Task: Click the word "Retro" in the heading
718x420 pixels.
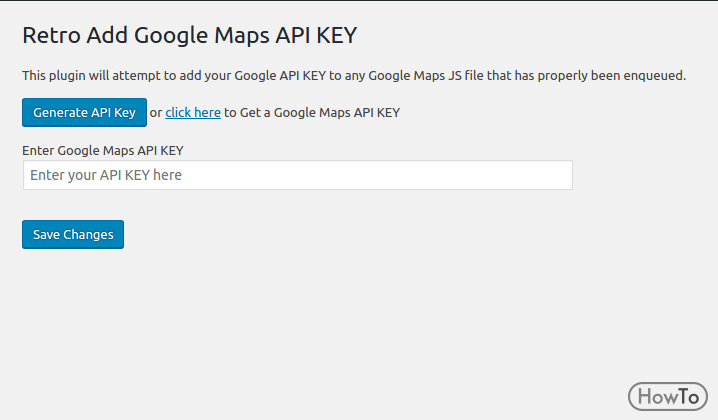Action: click(x=51, y=35)
